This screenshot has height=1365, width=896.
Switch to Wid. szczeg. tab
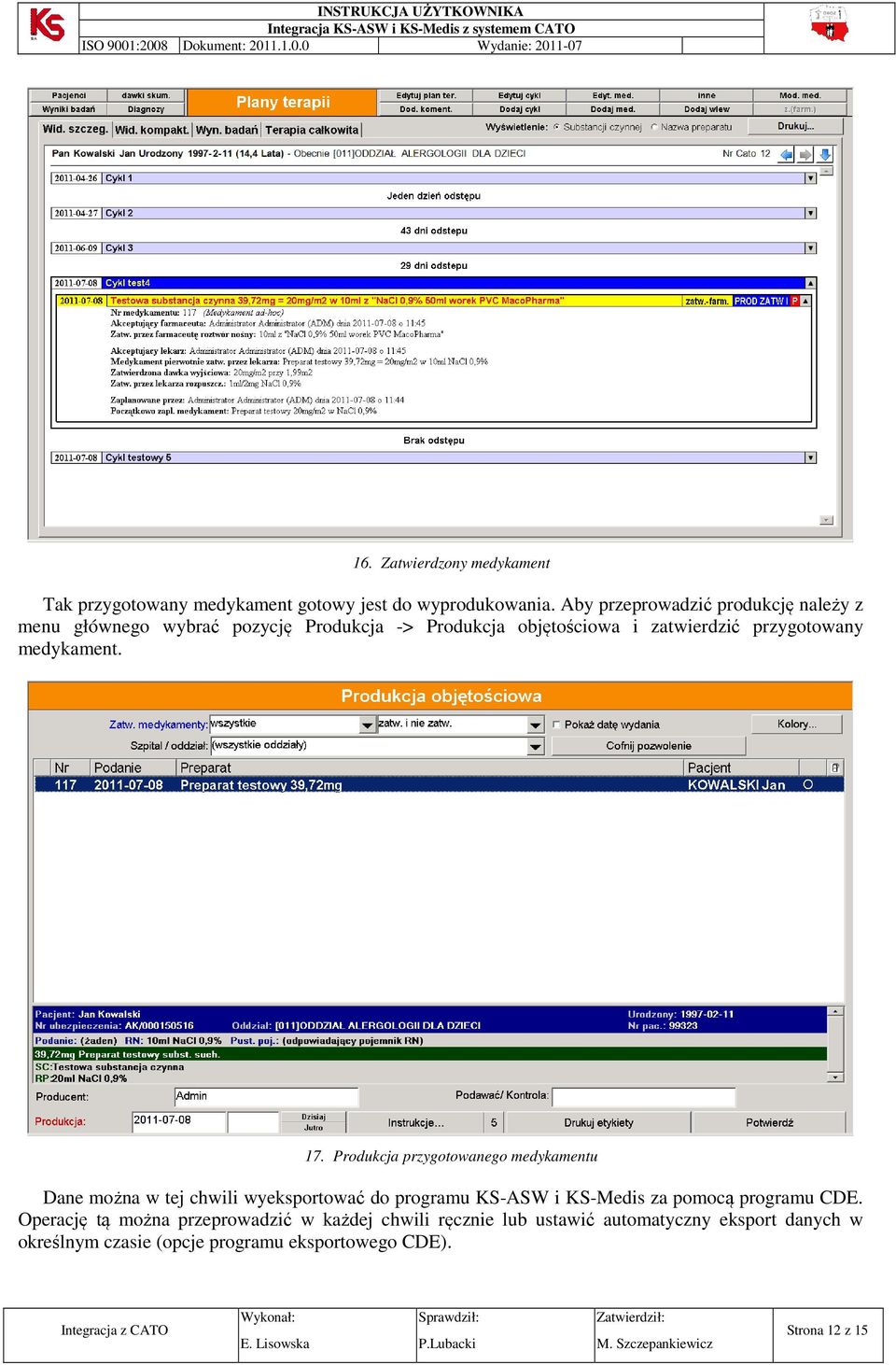point(75,129)
